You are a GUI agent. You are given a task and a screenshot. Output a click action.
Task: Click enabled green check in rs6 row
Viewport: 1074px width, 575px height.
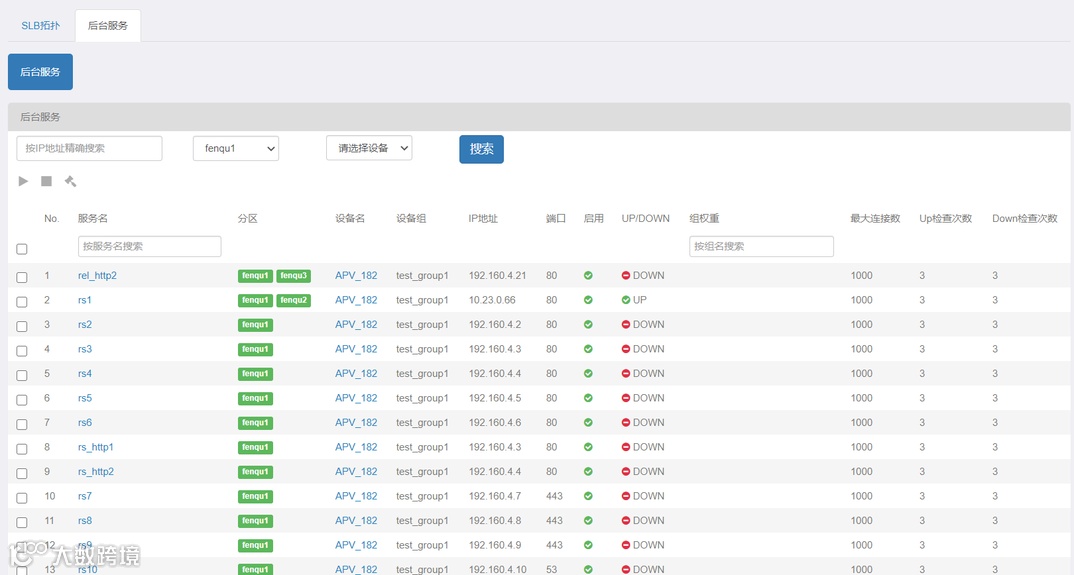(588, 423)
